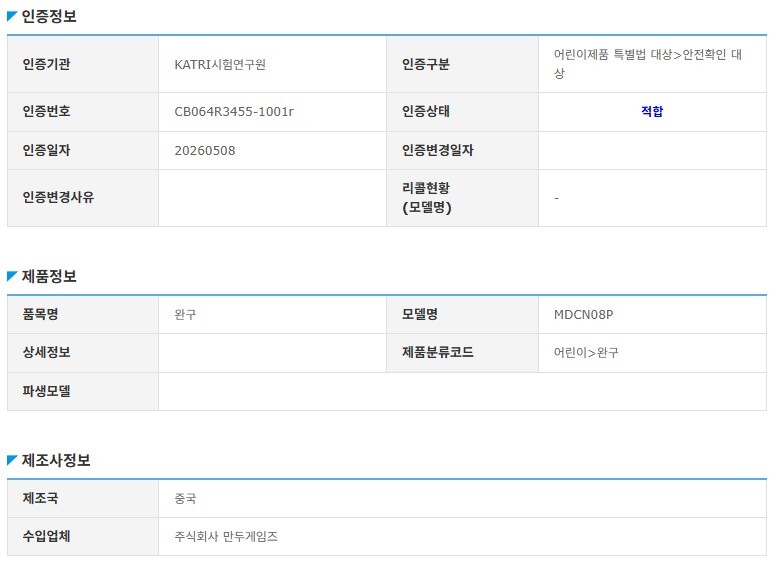
Task: Click the manufacturing country 중국 cell
Action: tap(462, 499)
